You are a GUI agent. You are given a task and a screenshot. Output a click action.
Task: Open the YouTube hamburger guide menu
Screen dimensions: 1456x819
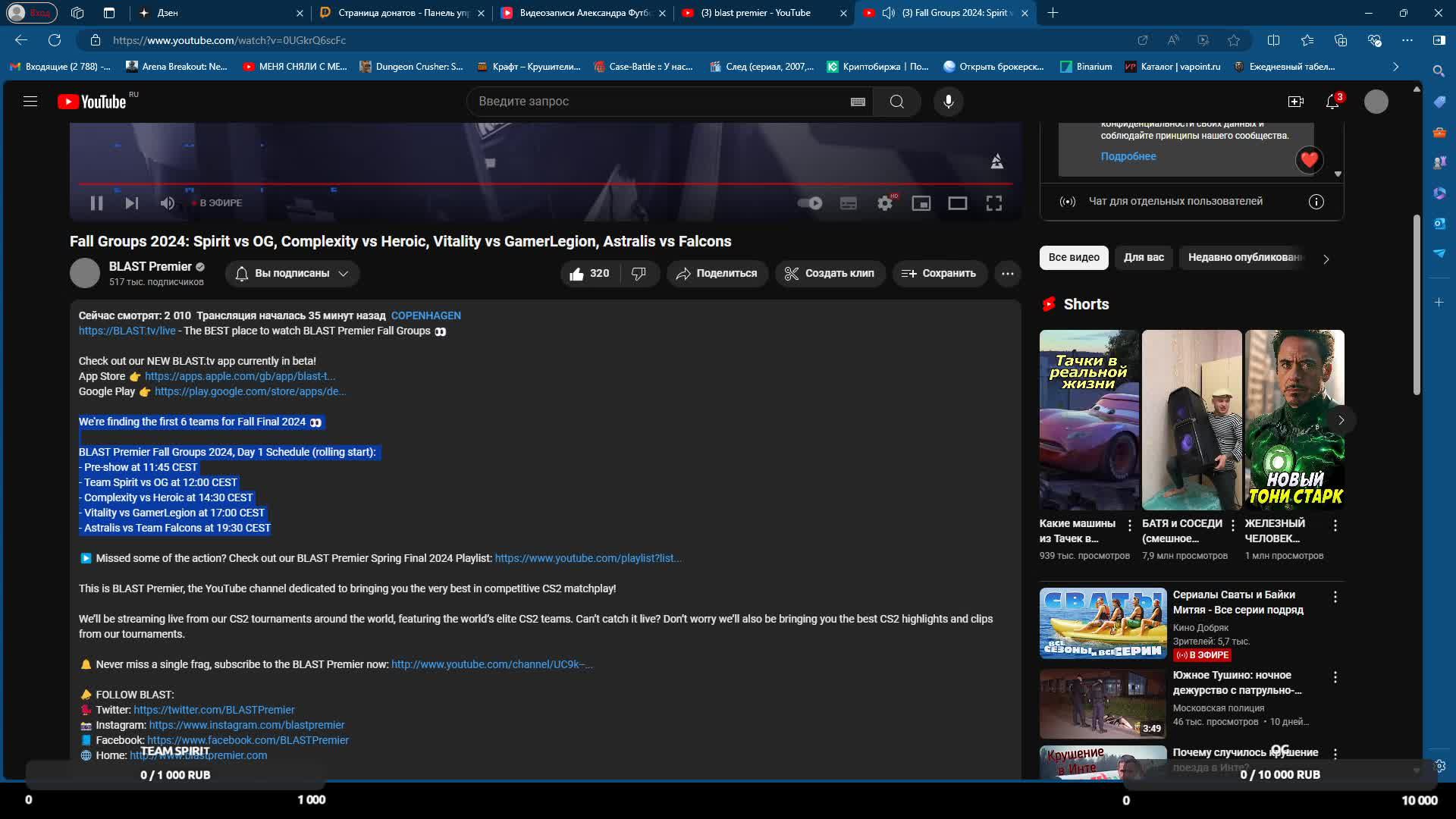(30, 102)
